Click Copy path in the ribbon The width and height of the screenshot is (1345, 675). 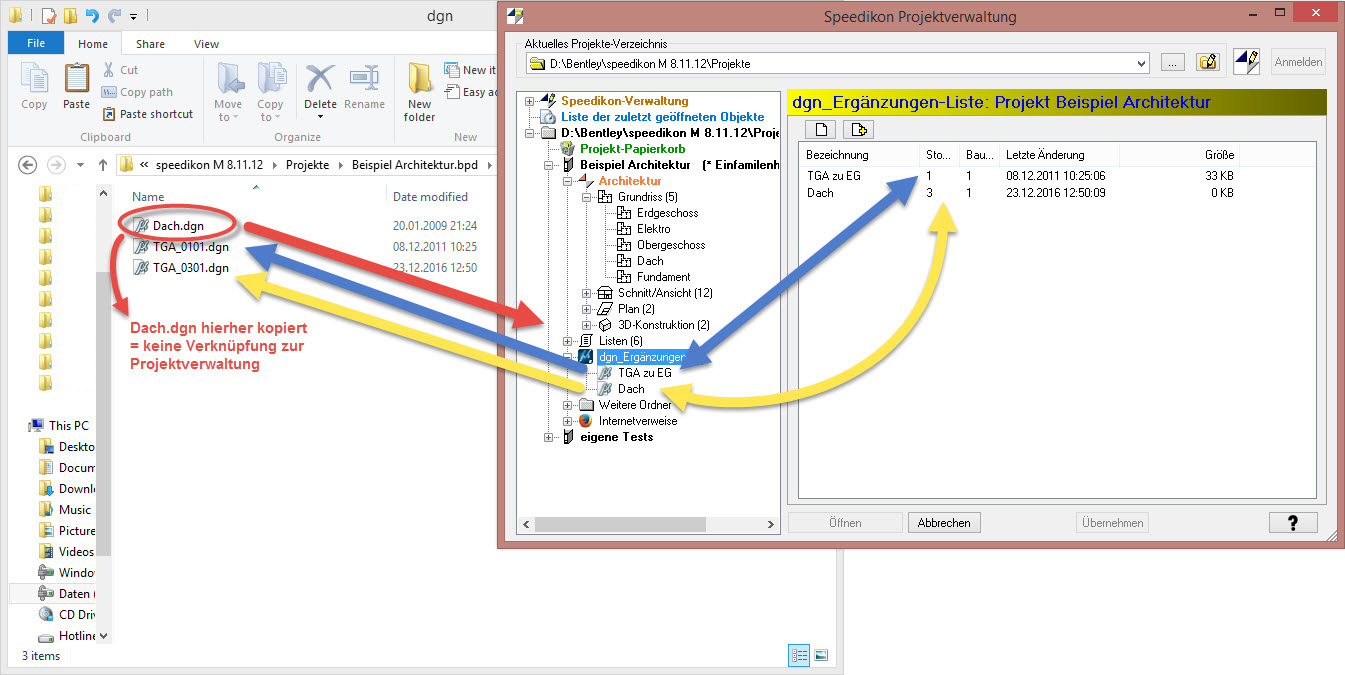136,92
